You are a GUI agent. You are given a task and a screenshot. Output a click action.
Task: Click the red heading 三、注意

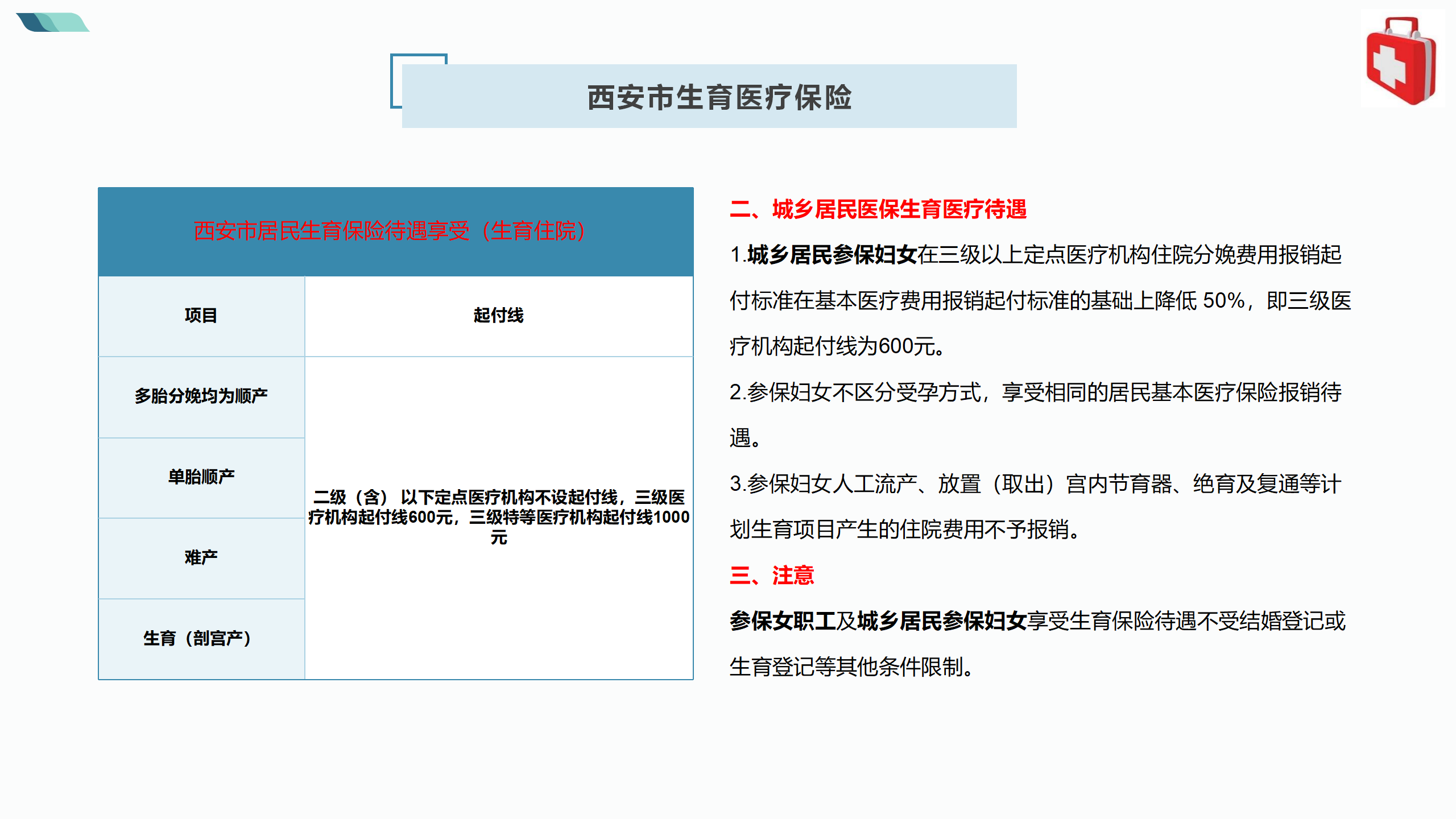[x=771, y=576]
